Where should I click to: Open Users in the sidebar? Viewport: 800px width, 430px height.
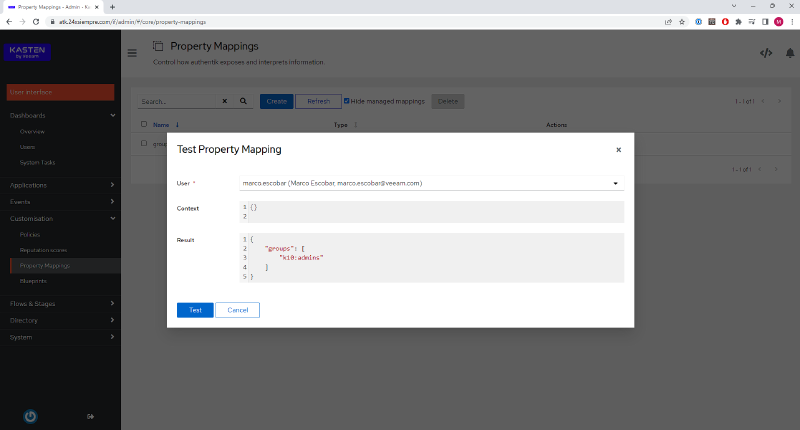pyautogui.click(x=28, y=147)
